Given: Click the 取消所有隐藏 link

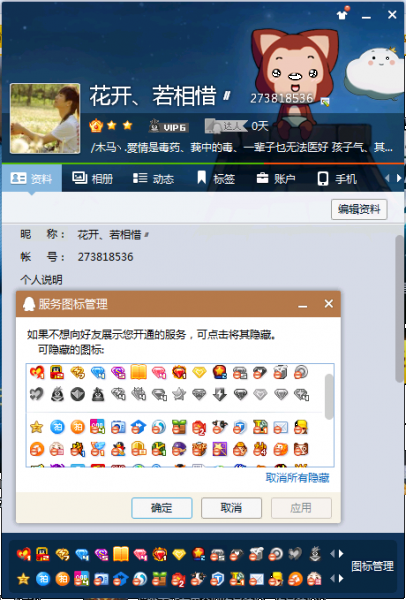Looking at the screenshot, I should tap(297, 478).
